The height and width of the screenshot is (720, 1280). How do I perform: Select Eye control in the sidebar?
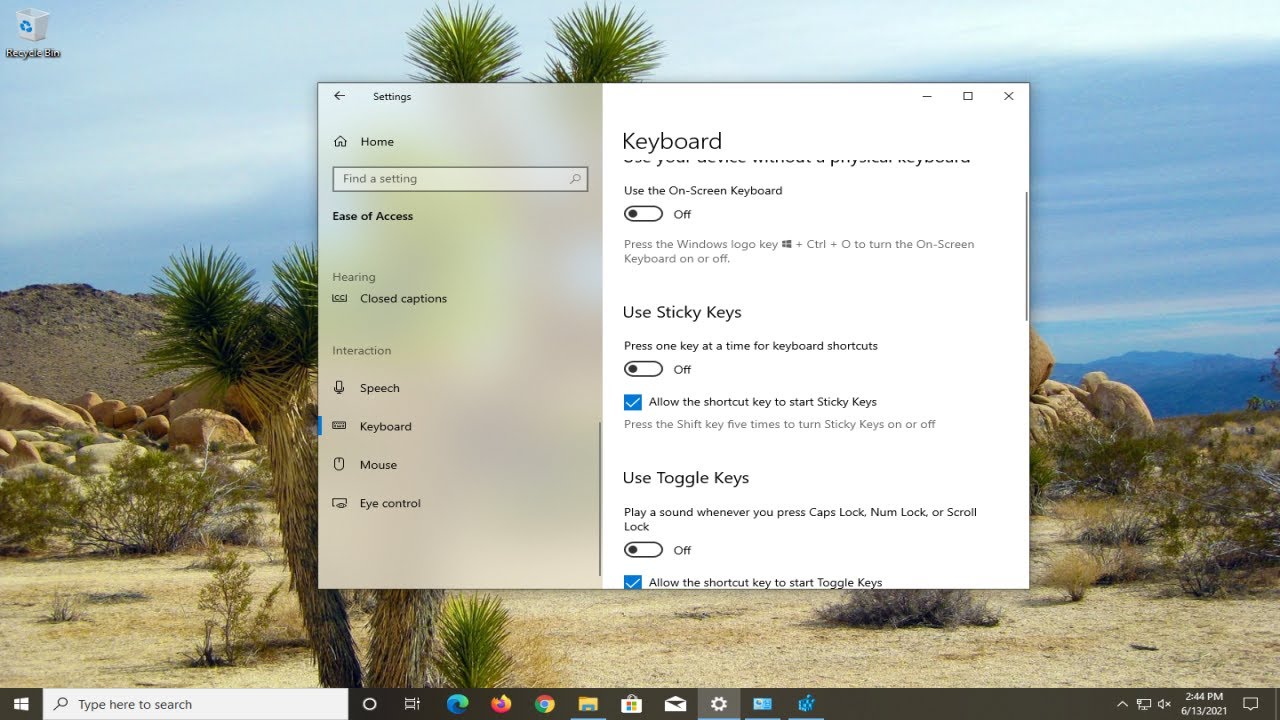pyautogui.click(x=390, y=503)
